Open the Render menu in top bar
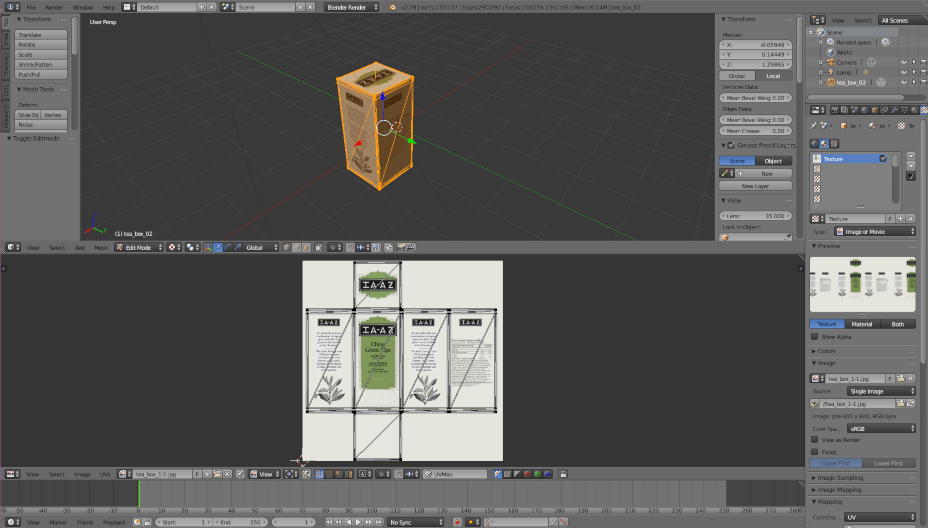 54,7
